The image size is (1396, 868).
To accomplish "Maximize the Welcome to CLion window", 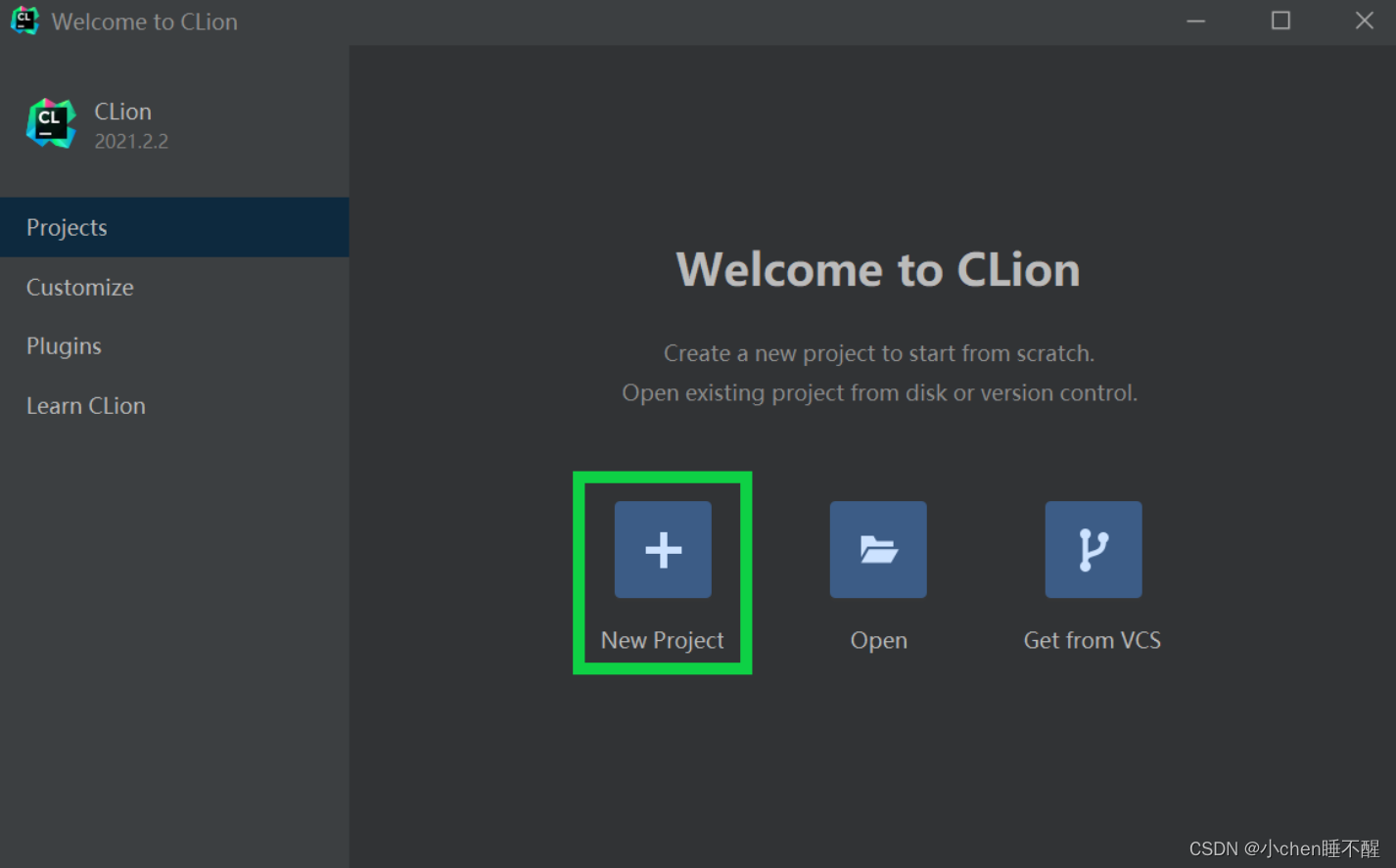I will click(x=1280, y=21).
